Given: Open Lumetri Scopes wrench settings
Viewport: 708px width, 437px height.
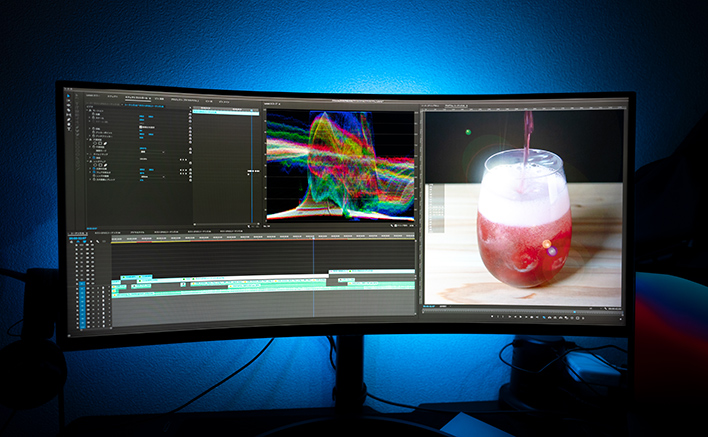Looking at the screenshot, I should tap(392, 225).
